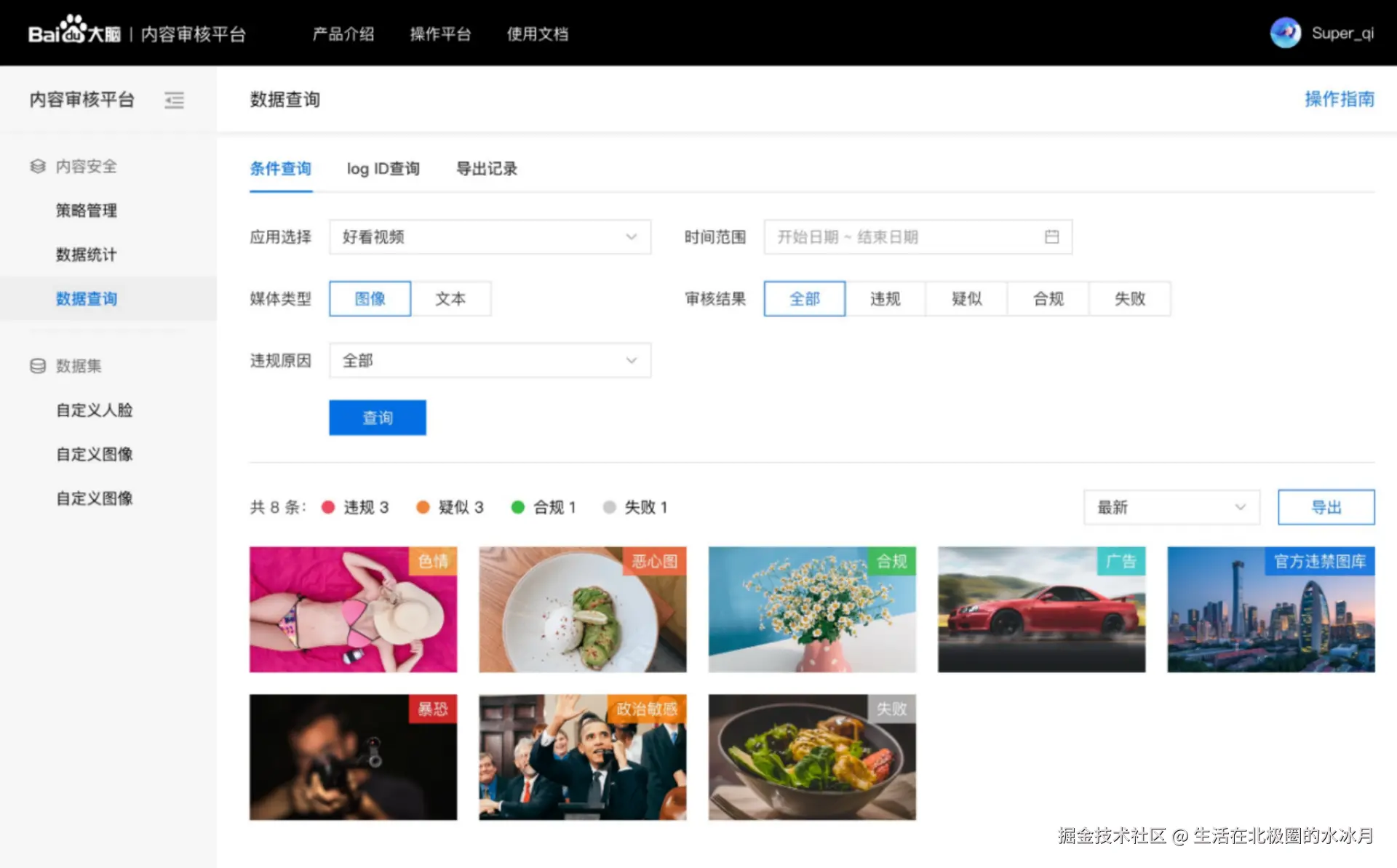The image size is (1397, 868).
Task: Expand the 违规原因 dropdown
Action: [x=490, y=360]
